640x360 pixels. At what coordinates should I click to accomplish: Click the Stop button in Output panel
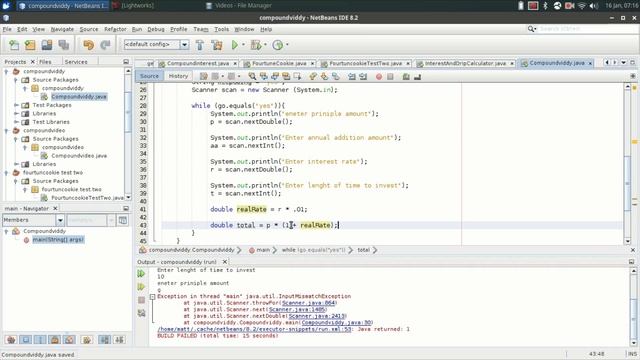tap(141, 300)
